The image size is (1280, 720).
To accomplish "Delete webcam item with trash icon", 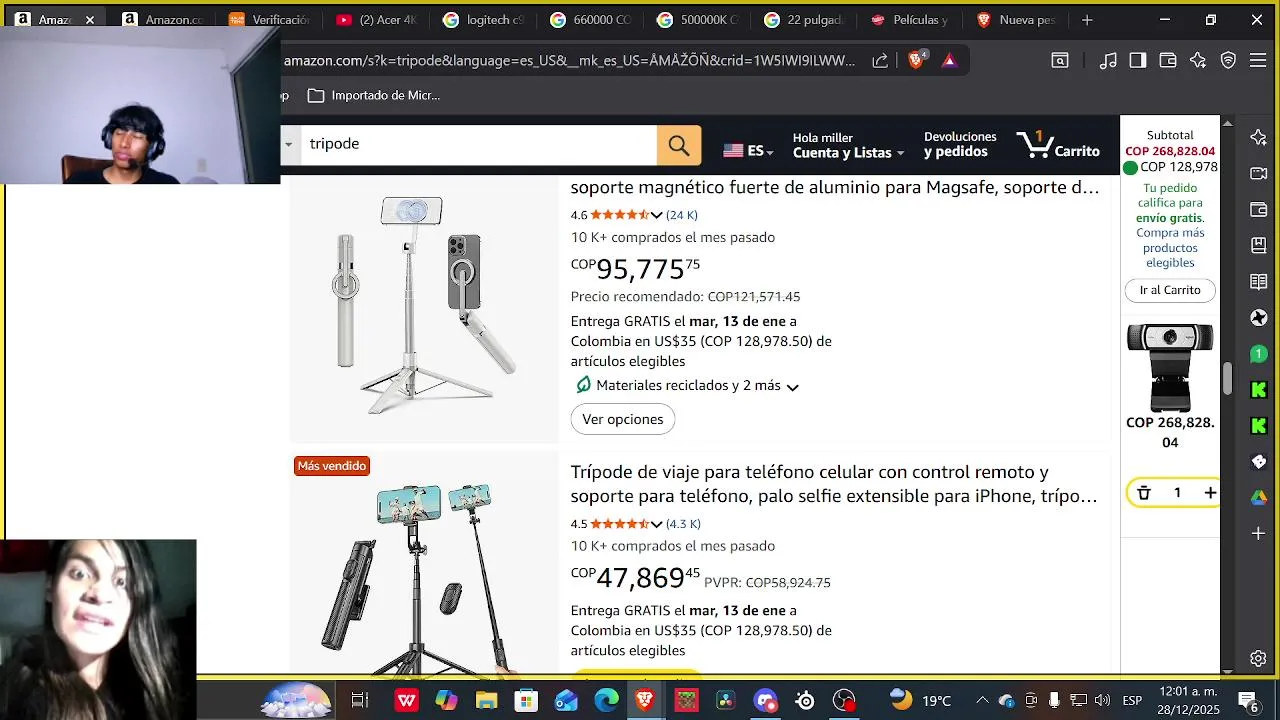I will (1144, 493).
